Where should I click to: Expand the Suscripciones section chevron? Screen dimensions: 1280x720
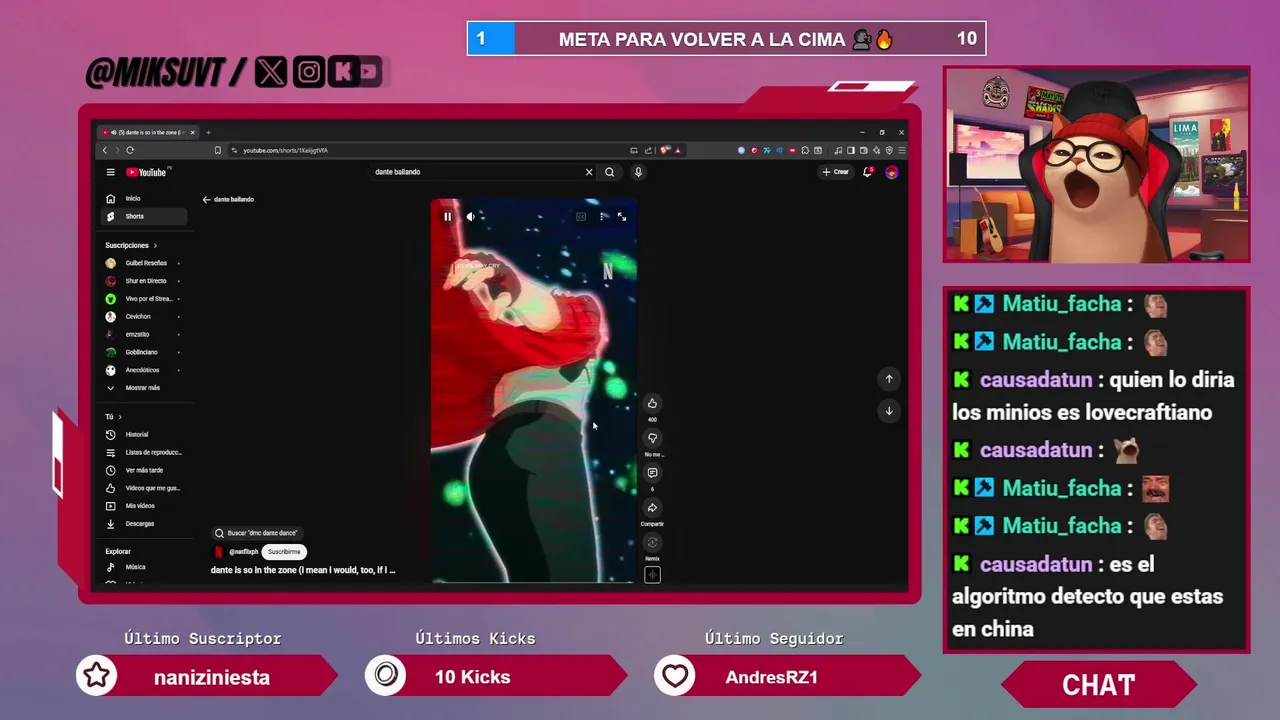[x=155, y=245]
